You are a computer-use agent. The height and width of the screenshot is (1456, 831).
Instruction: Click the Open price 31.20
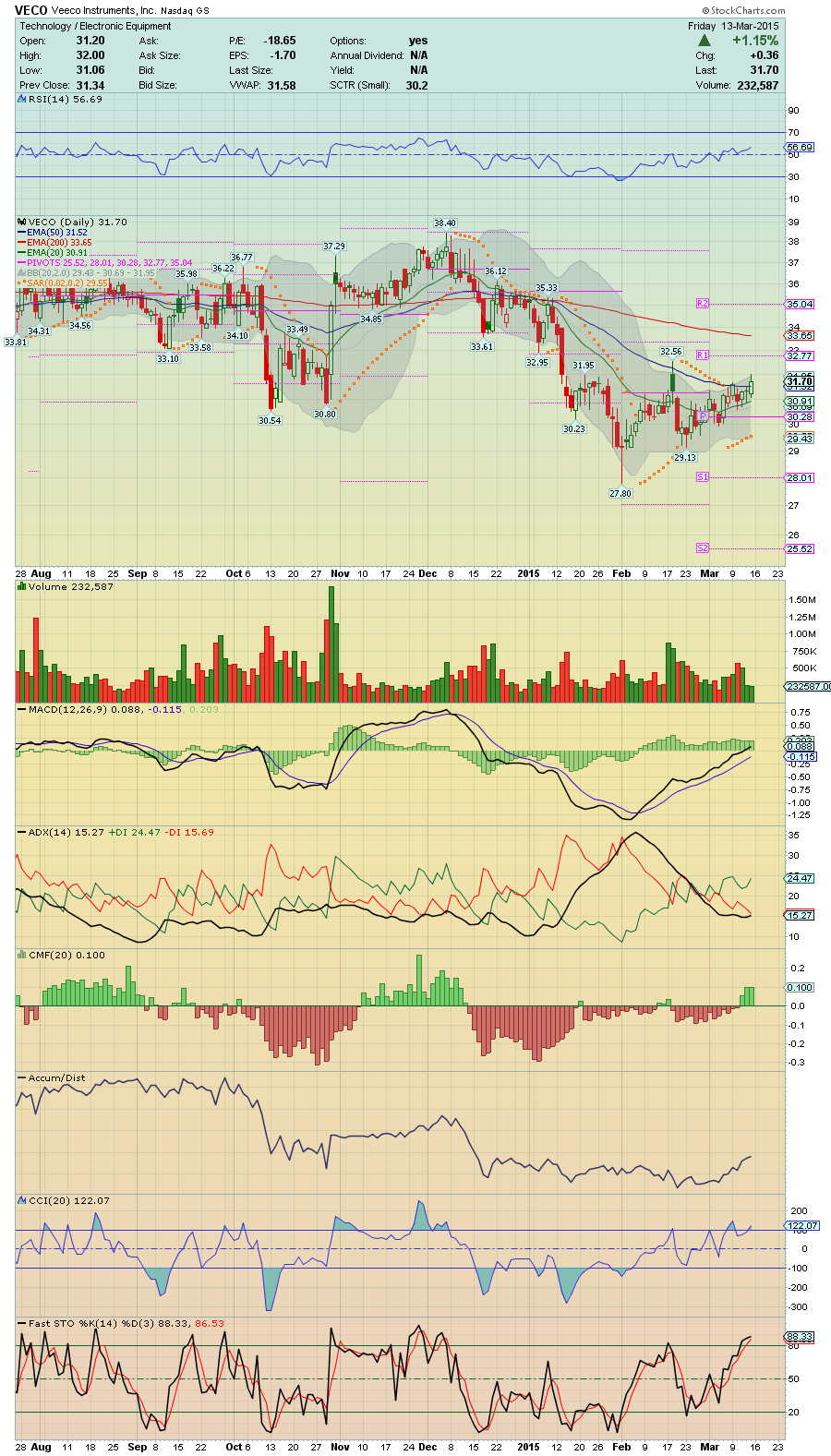click(x=90, y=41)
